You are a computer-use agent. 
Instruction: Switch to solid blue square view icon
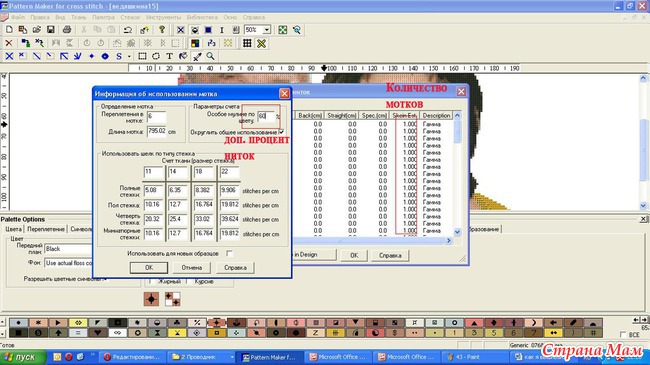click(x=208, y=30)
